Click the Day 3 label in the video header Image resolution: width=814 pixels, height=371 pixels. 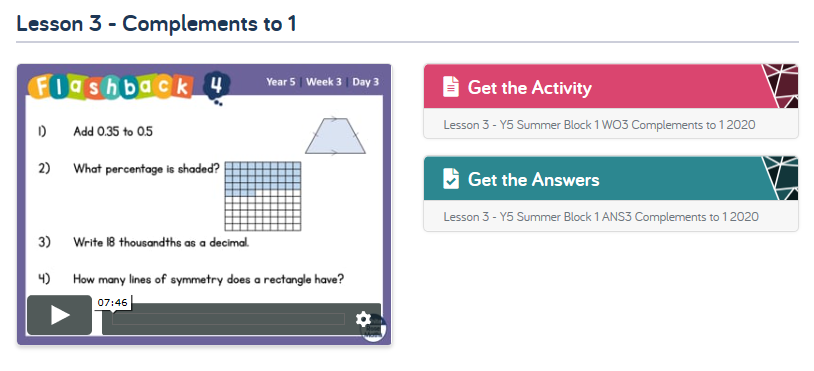[x=365, y=82]
